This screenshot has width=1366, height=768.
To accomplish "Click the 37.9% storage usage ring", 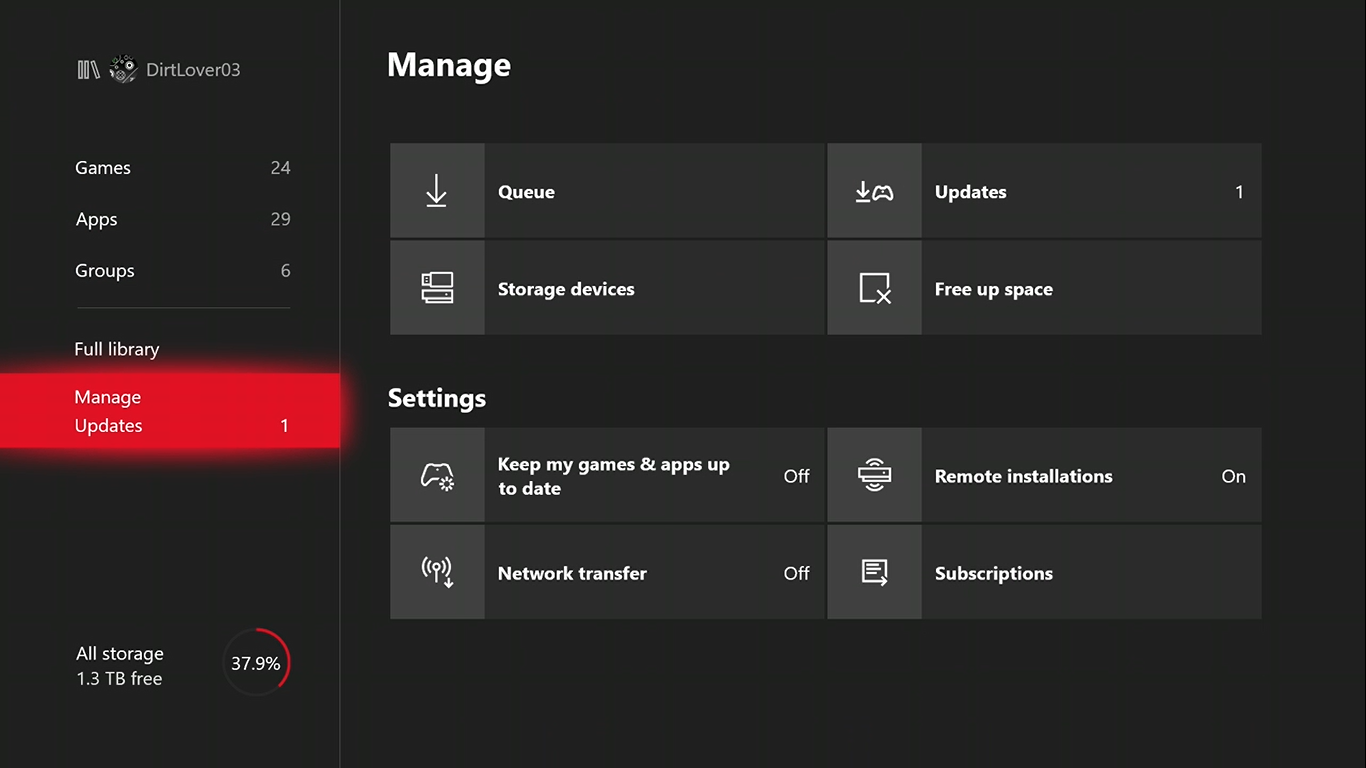I will click(x=256, y=663).
